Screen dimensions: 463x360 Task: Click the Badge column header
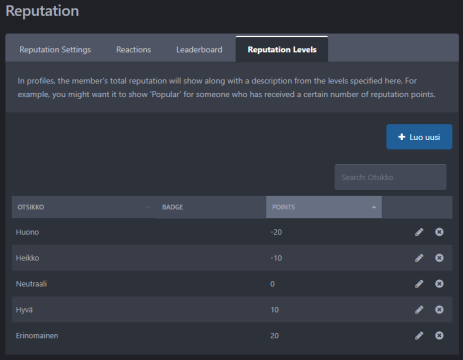[211, 207]
